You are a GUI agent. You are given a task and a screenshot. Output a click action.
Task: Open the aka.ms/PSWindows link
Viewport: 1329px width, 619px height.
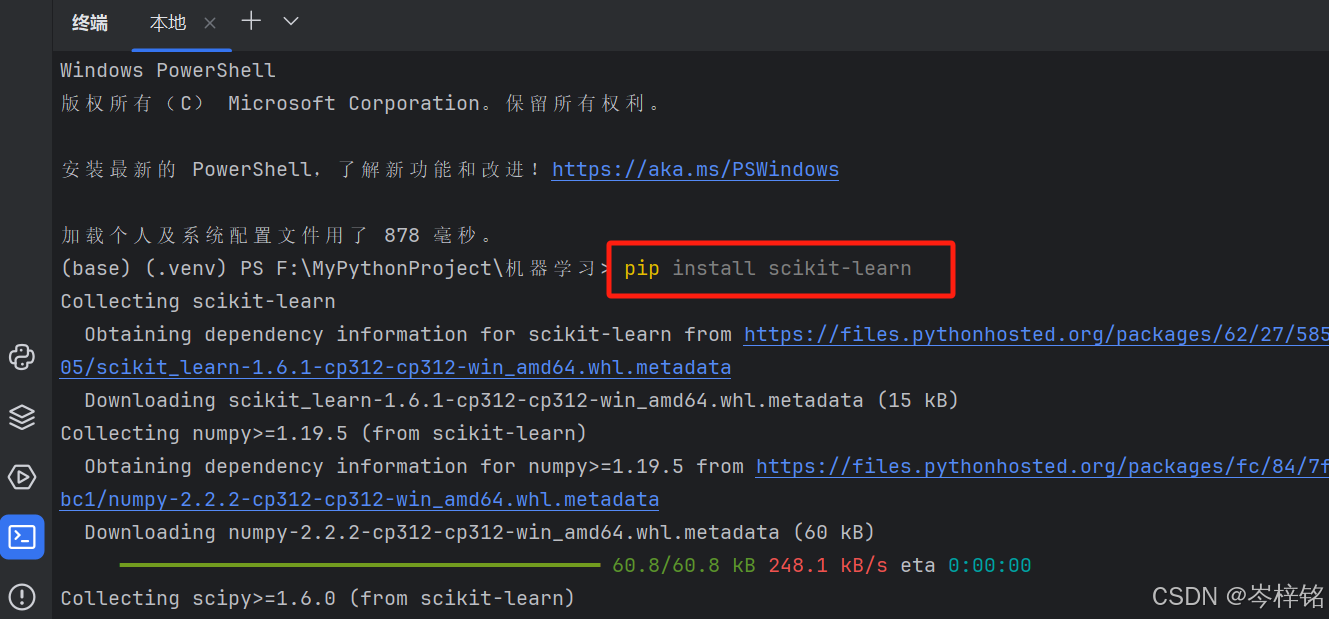695,169
